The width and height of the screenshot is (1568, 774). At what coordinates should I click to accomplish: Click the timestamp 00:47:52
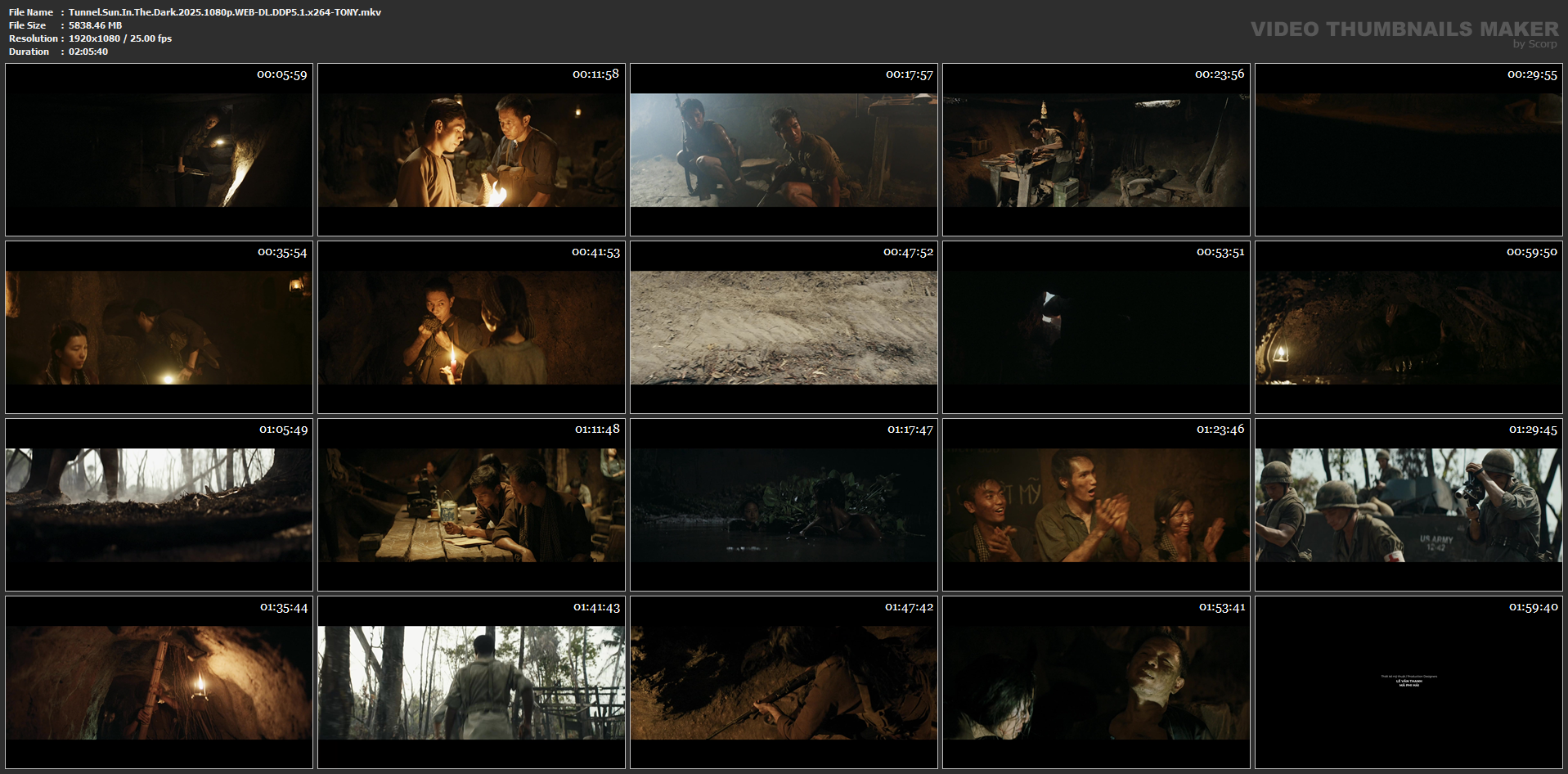tap(908, 252)
